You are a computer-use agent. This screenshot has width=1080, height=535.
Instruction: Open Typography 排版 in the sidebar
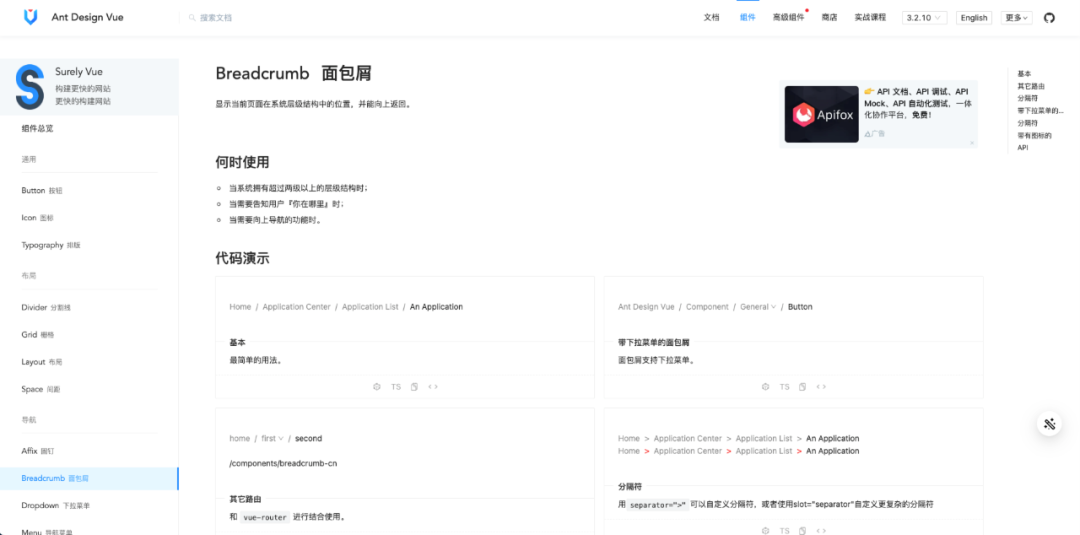pyautogui.click(x=89, y=245)
